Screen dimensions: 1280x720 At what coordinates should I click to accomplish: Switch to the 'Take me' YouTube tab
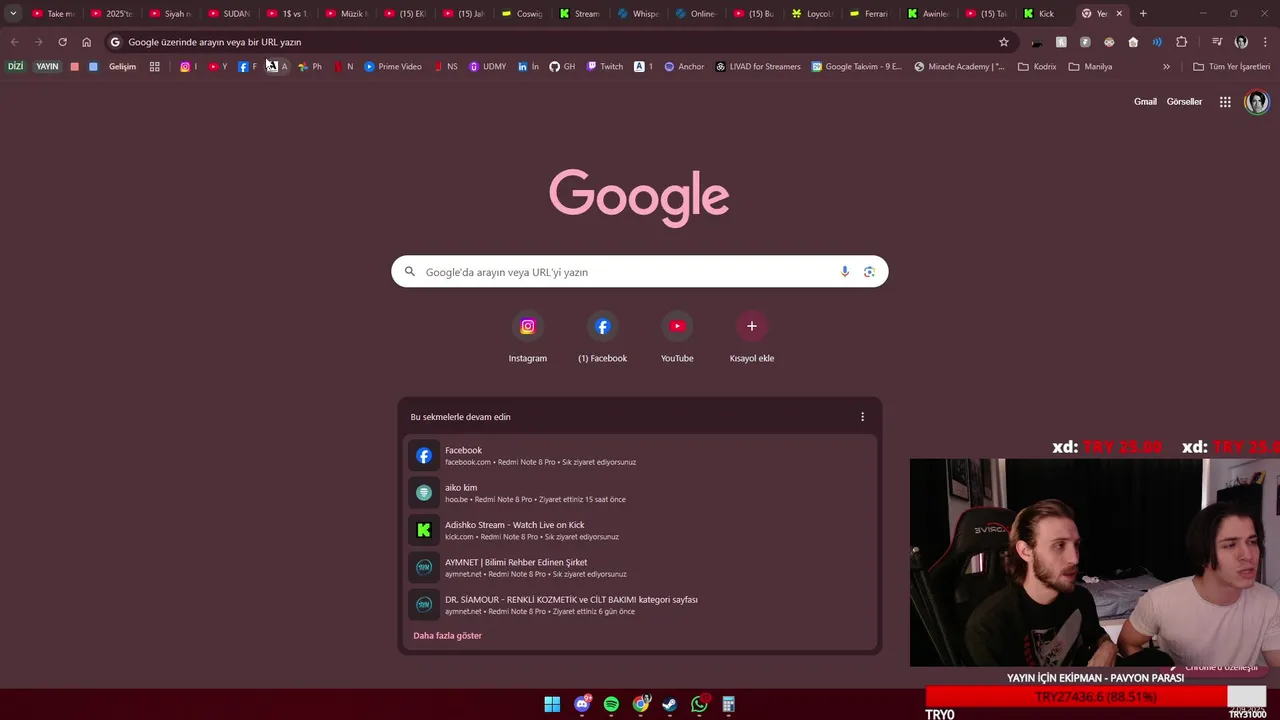tap(54, 14)
